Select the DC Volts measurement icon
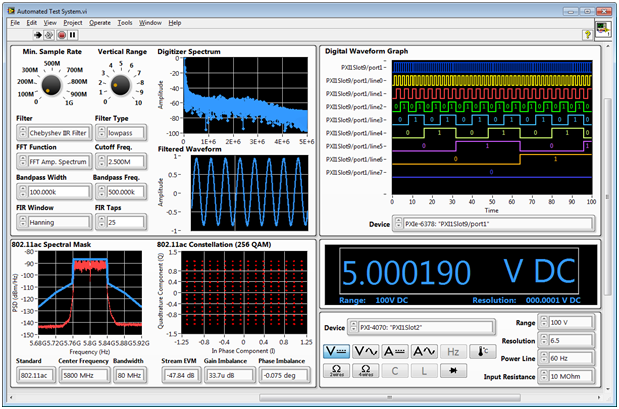The width and height of the screenshot is (619, 409). [x=337, y=350]
